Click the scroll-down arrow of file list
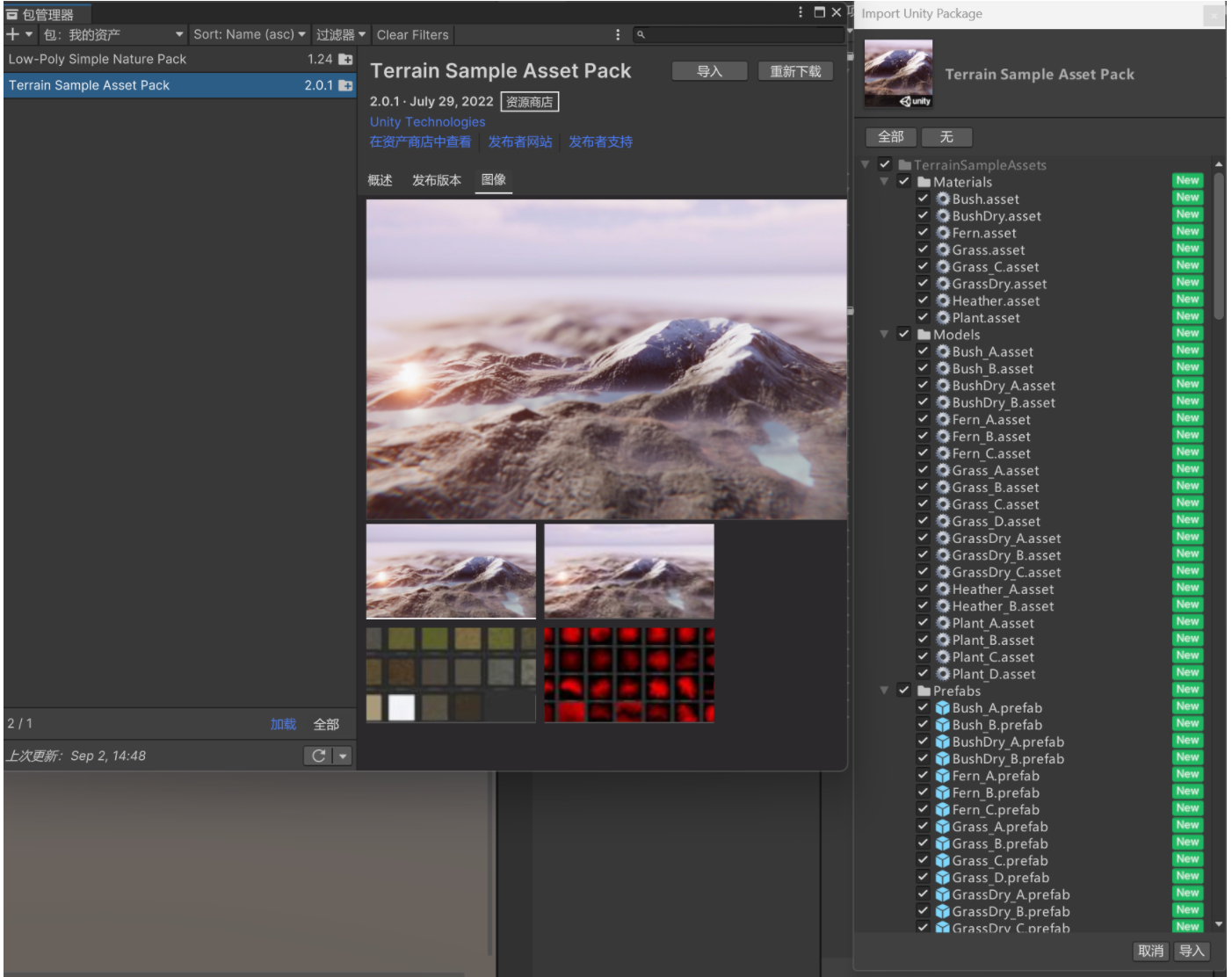Screen dimensions: 1232x977 point(1219,923)
